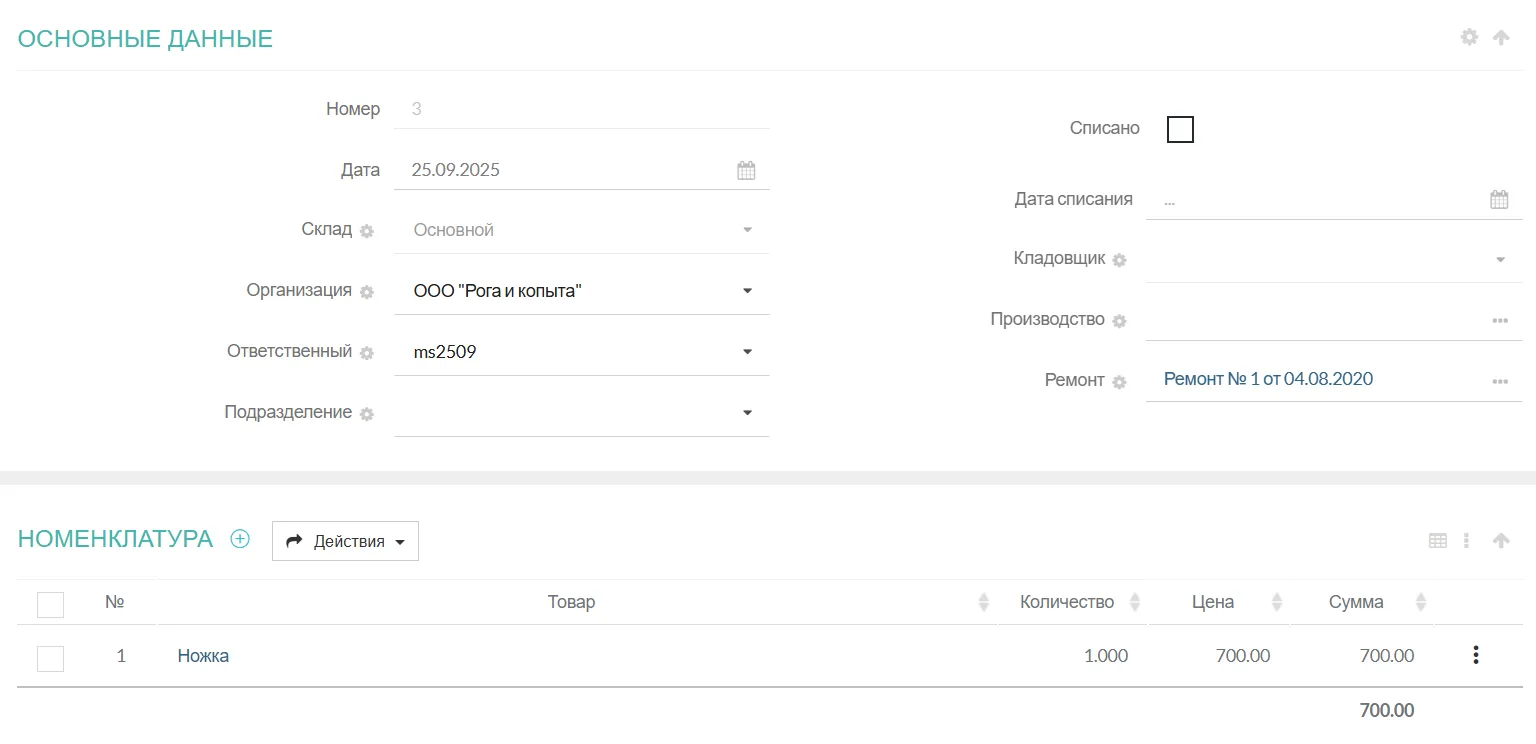Open link Ремонт № 1 от 04.08.2020

tap(1268, 379)
